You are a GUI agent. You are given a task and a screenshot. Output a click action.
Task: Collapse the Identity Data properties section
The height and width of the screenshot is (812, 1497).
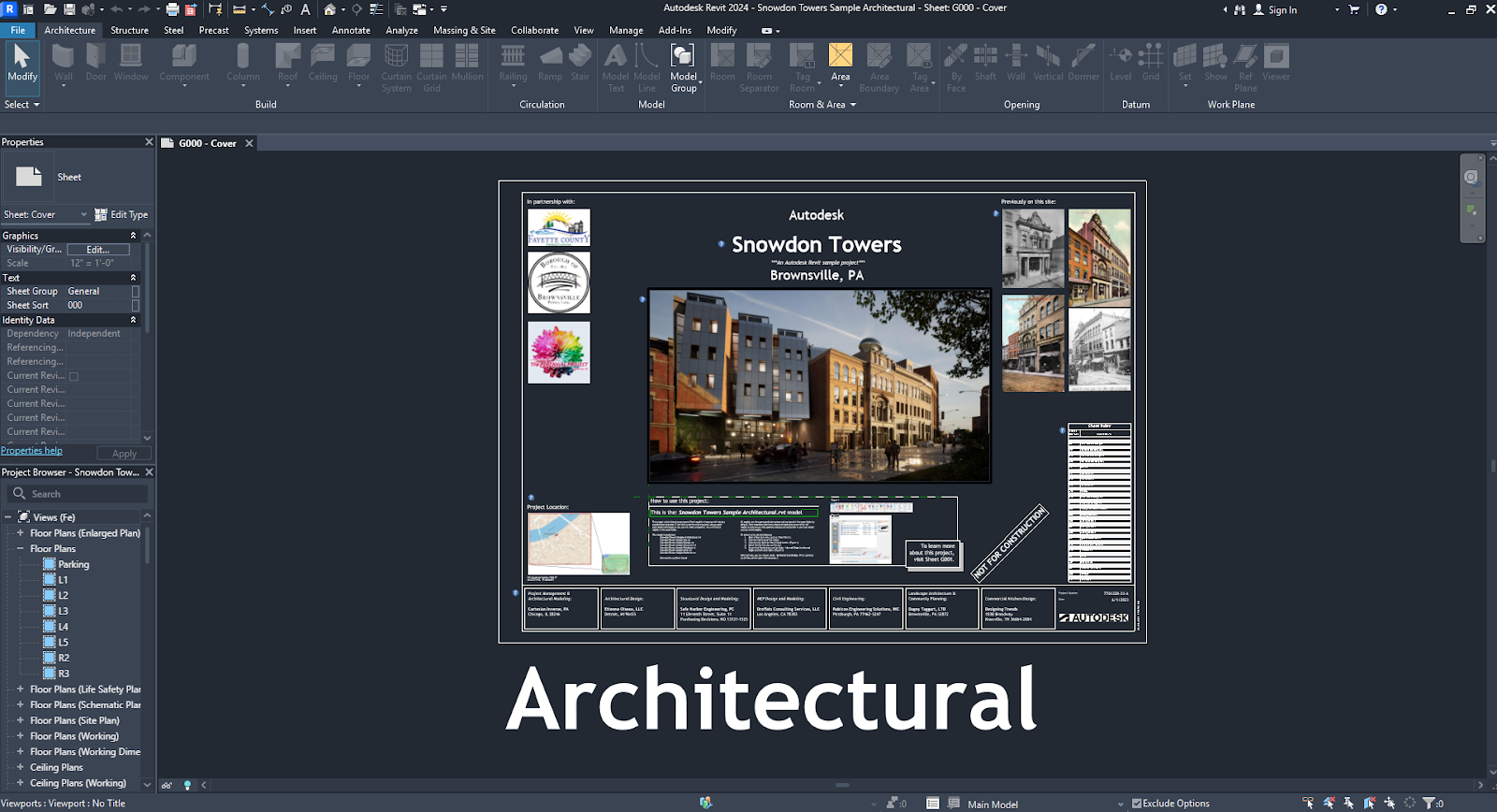click(133, 320)
